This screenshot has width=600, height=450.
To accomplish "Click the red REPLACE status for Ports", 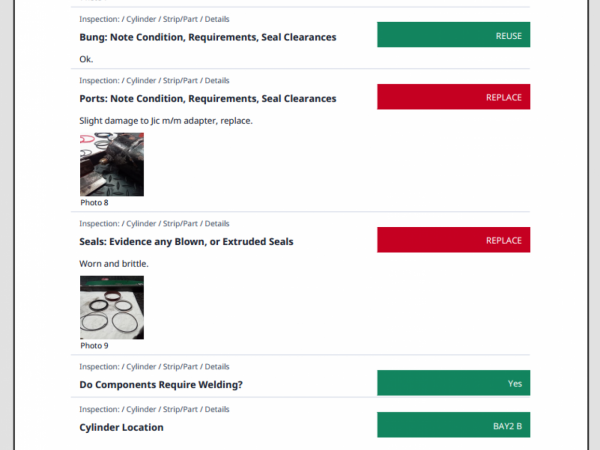I will (x=453, y=97).
